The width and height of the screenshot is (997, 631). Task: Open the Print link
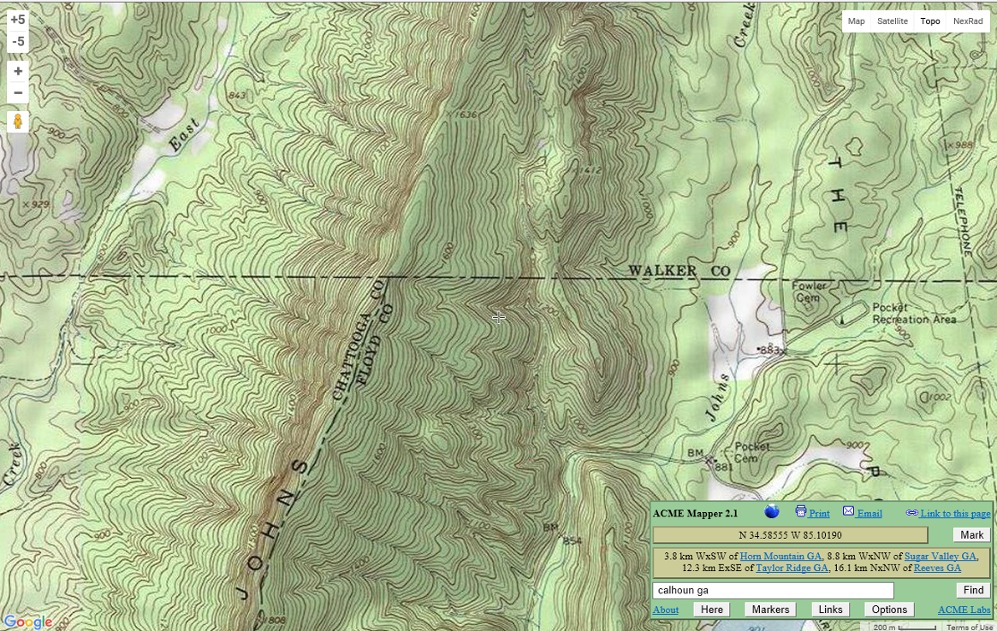pos(819,513)
